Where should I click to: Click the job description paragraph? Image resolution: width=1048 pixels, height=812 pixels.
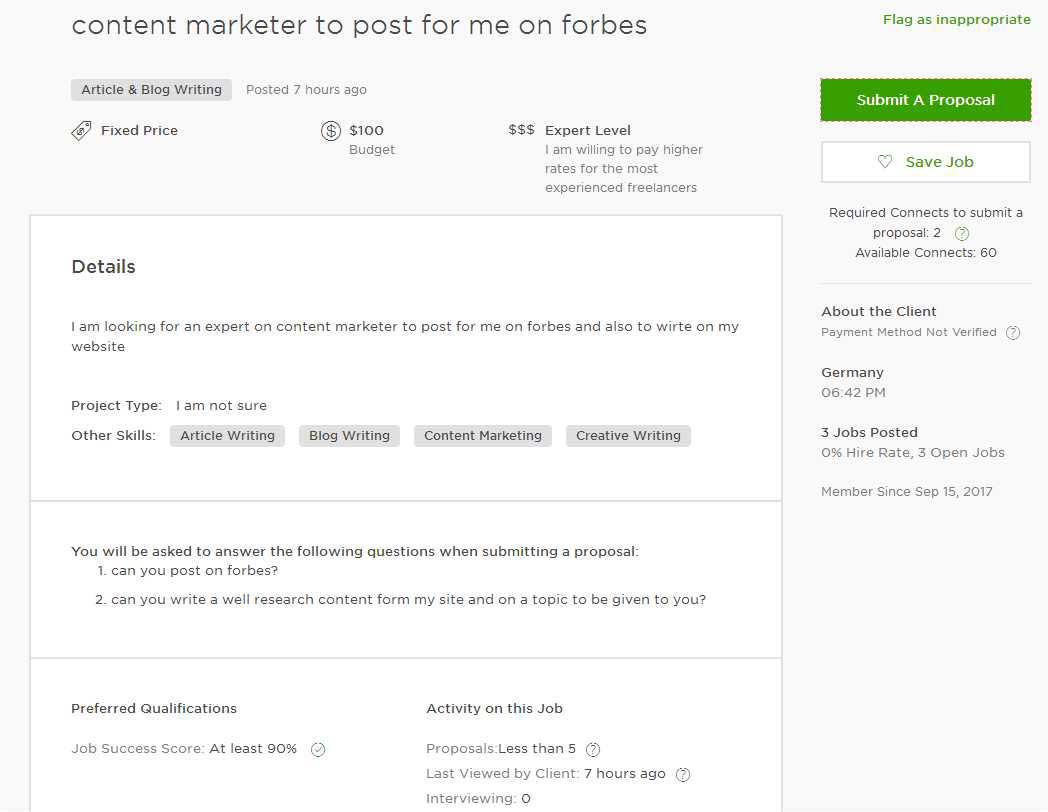405,336
